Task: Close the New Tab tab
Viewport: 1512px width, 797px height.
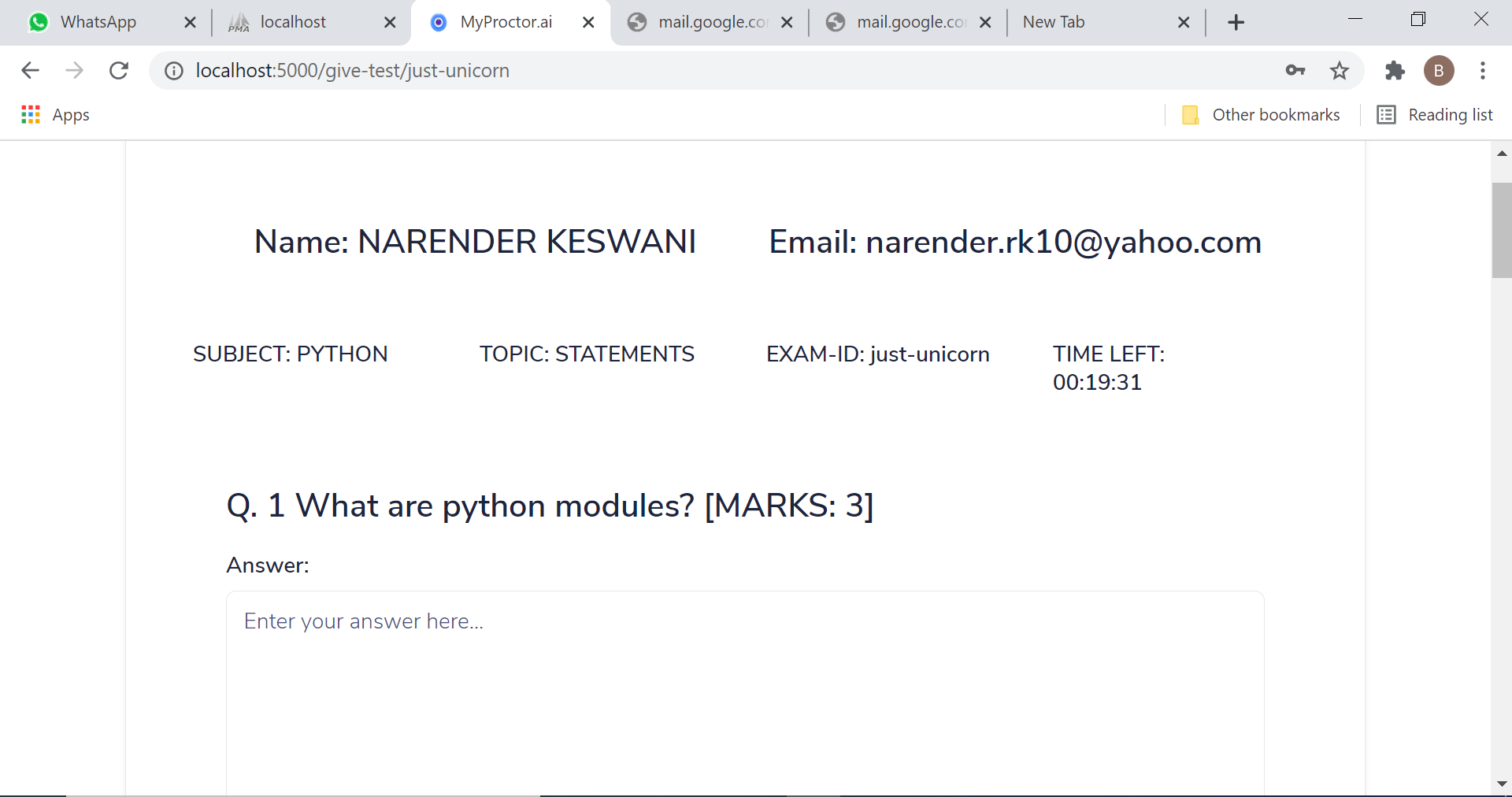Action: click(1184, 23)
